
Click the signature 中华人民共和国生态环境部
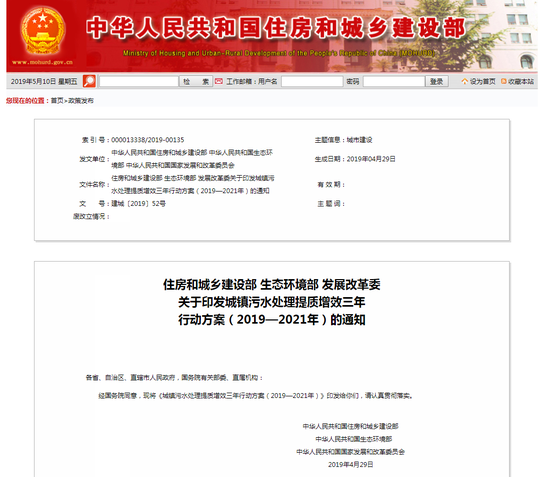[354, 439]
